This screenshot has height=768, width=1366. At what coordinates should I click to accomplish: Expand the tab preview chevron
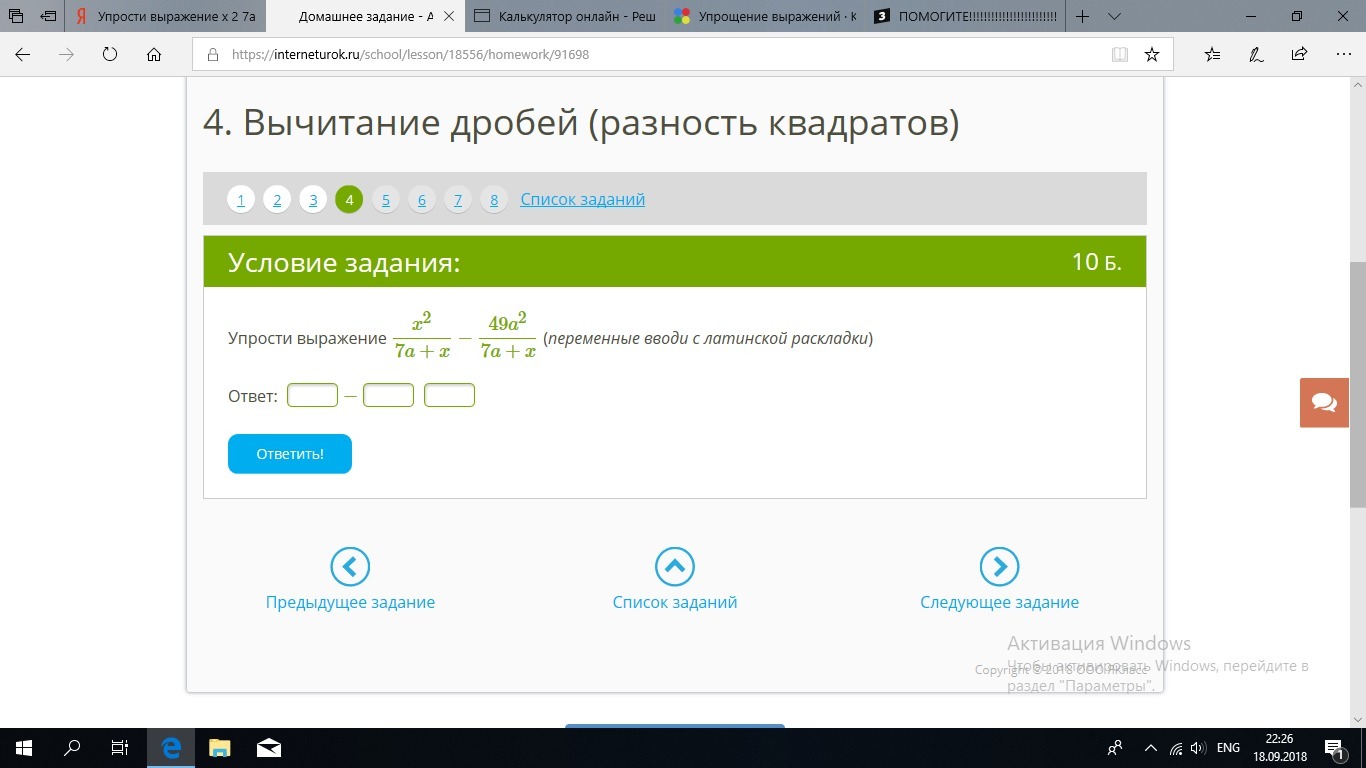coord(1114,16)
